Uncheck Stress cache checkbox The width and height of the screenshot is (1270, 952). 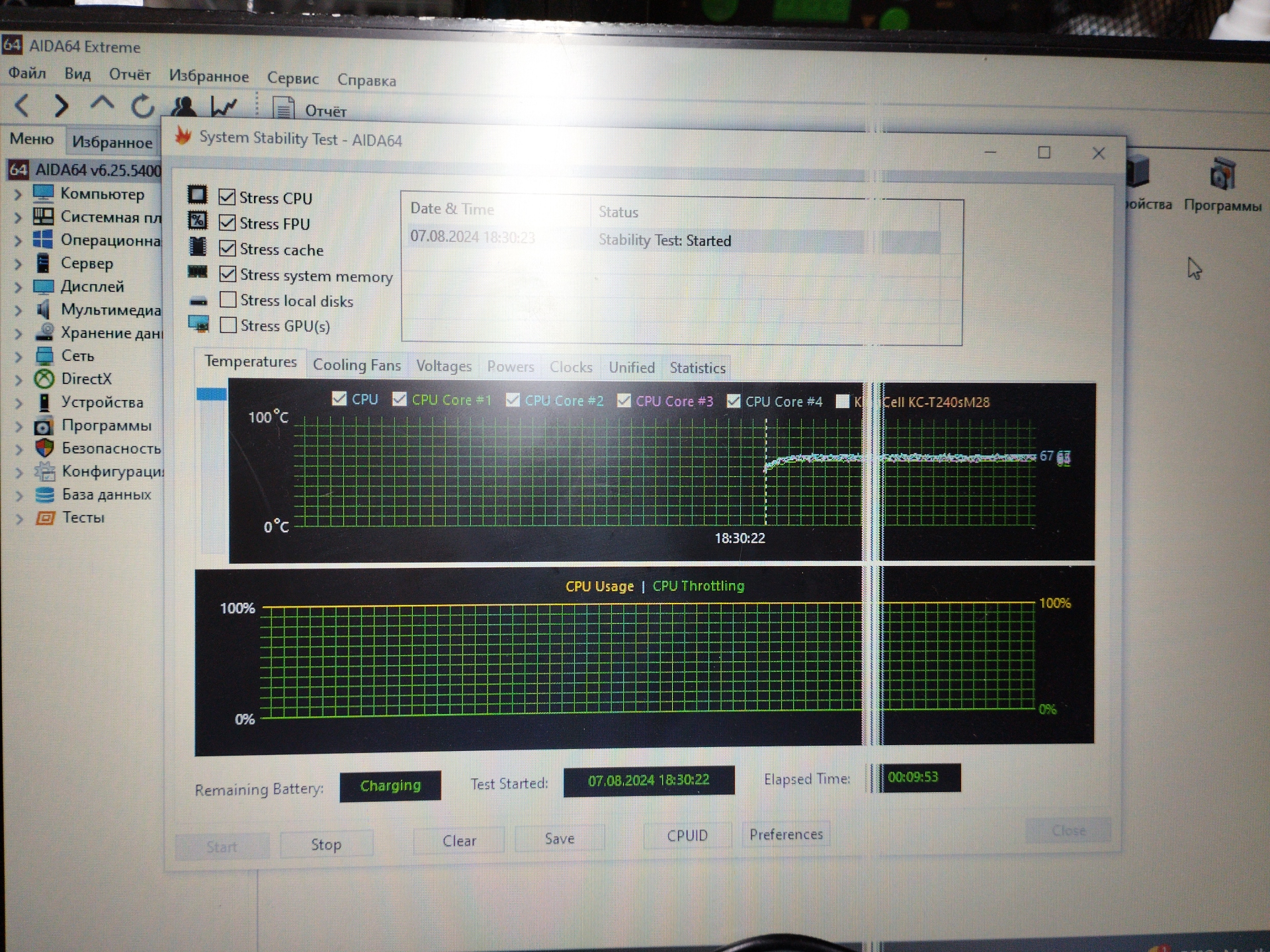(228, 248)
